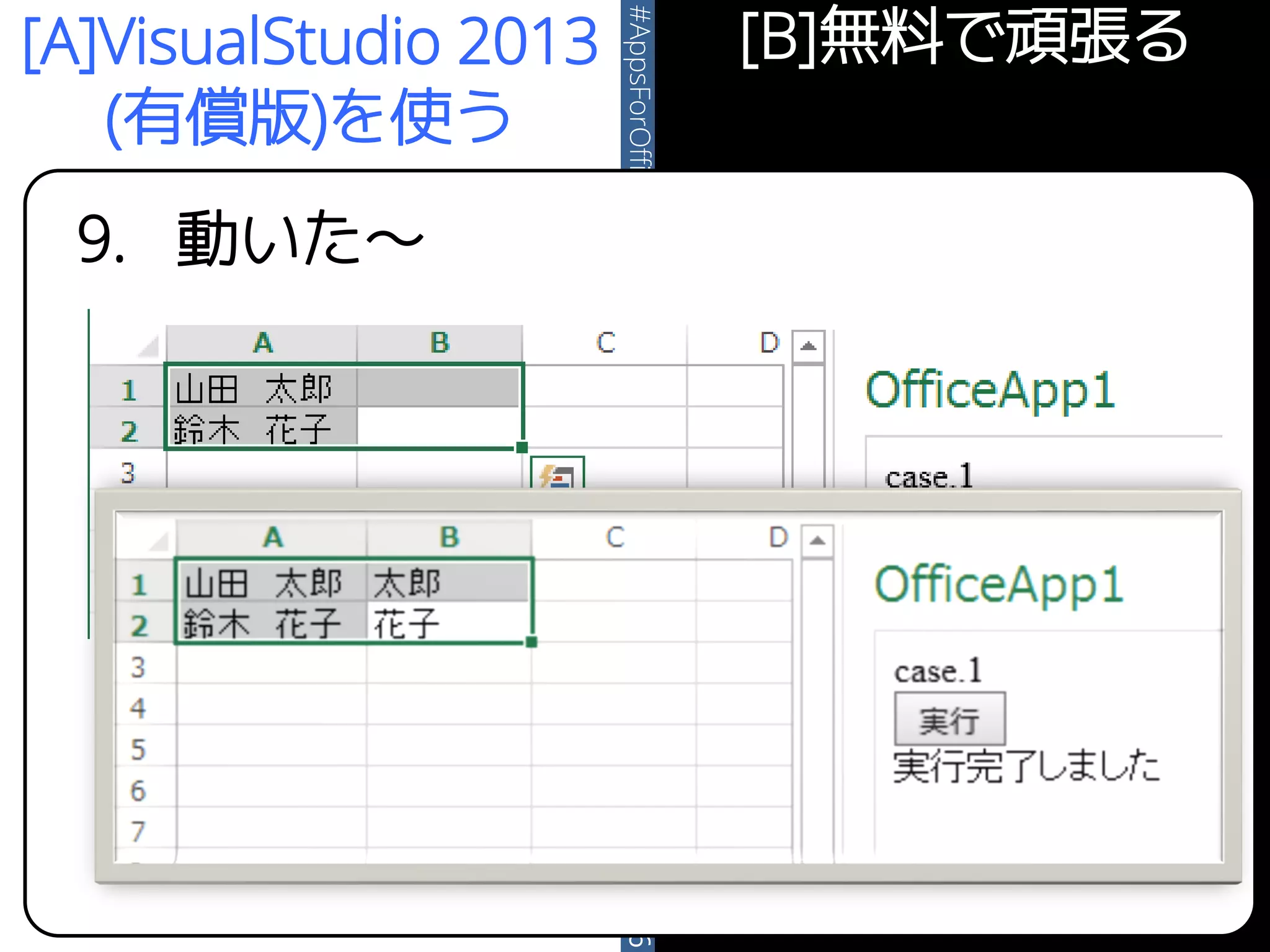This screenshot has height=952, width=1270.
Task: Select cell C1 in lower spreadsheet
Action: pyautogui.click(x=614, y=581)
